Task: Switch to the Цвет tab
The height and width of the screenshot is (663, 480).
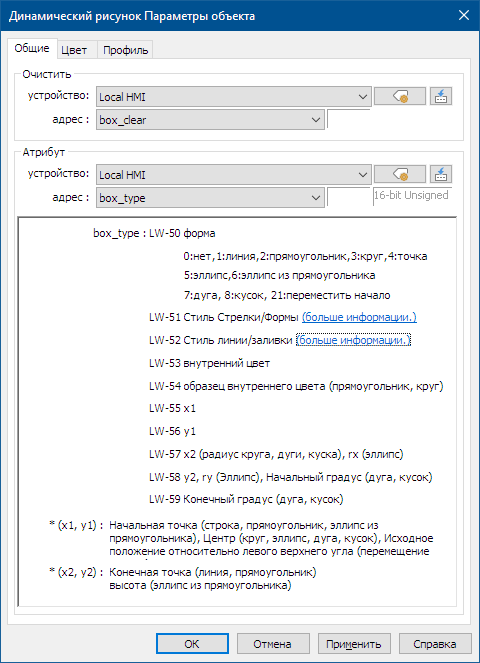Action: pyautogui.click(x=74, y=50)
